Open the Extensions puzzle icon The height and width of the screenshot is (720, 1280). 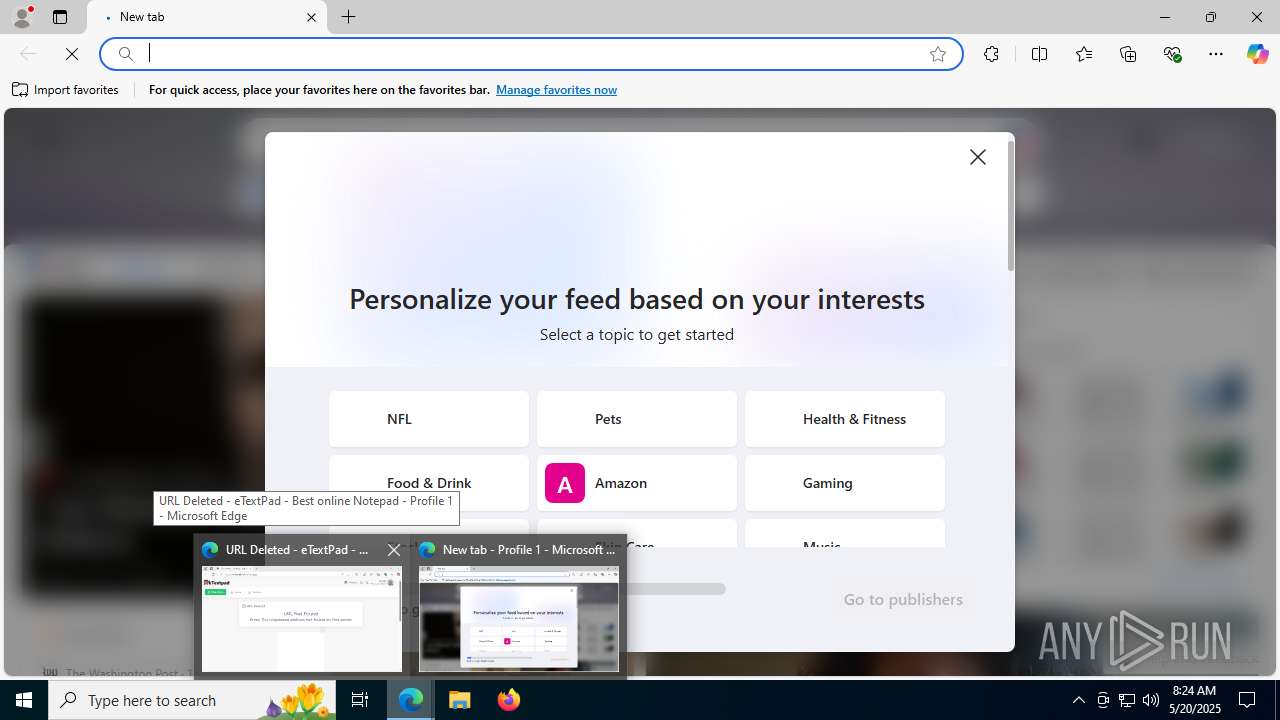tap(991, 54)
